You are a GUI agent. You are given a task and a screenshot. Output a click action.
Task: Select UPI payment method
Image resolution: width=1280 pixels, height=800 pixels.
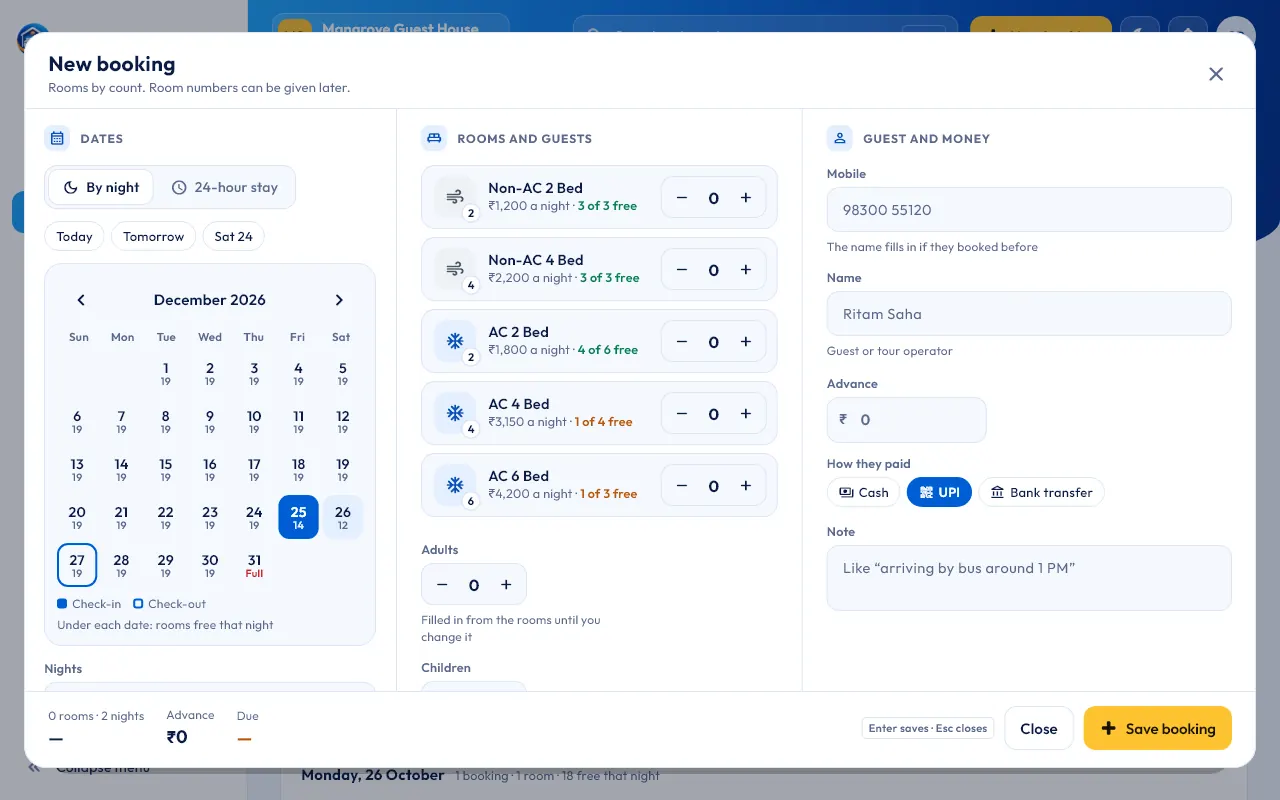pos(939,492)
